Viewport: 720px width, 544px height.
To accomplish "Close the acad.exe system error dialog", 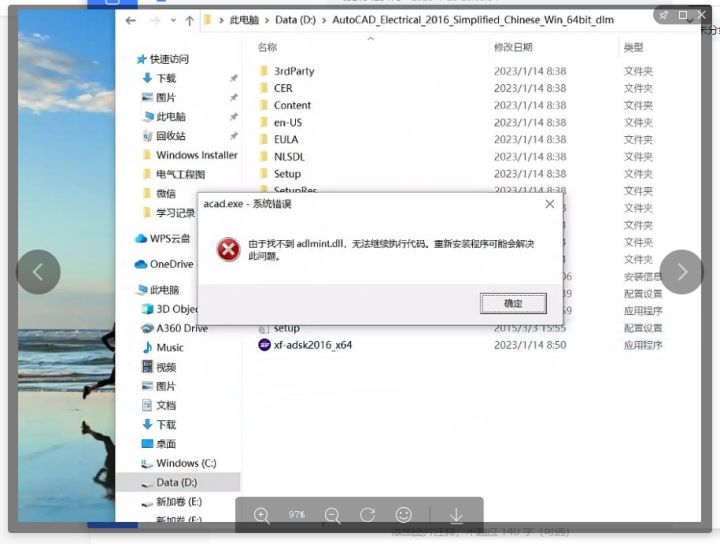I will point(549,204).
